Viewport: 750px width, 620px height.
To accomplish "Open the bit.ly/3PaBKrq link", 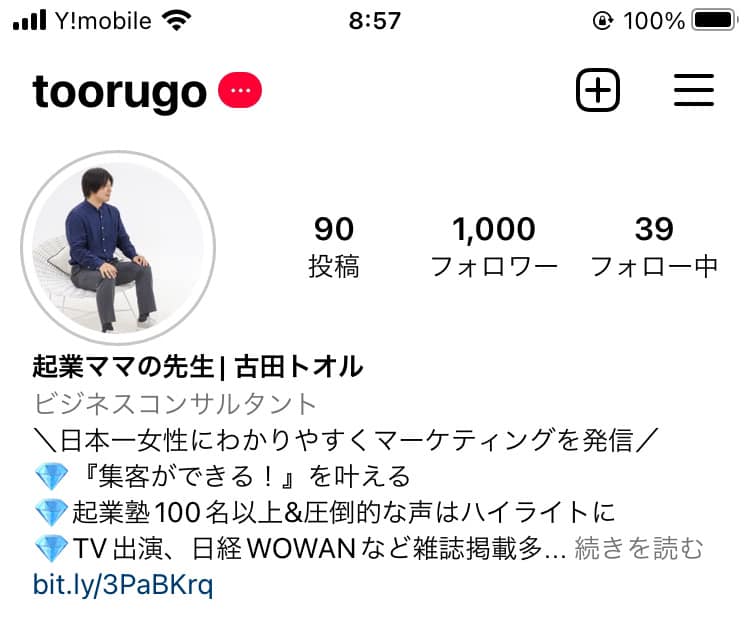I will click(123, 585).
